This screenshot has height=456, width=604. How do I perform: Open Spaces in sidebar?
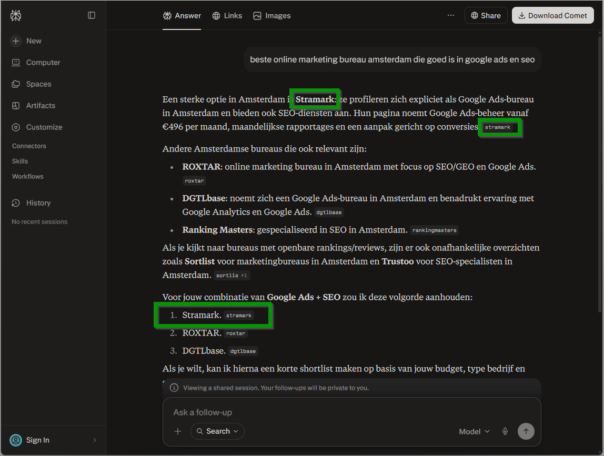click(x=32, y=84)
